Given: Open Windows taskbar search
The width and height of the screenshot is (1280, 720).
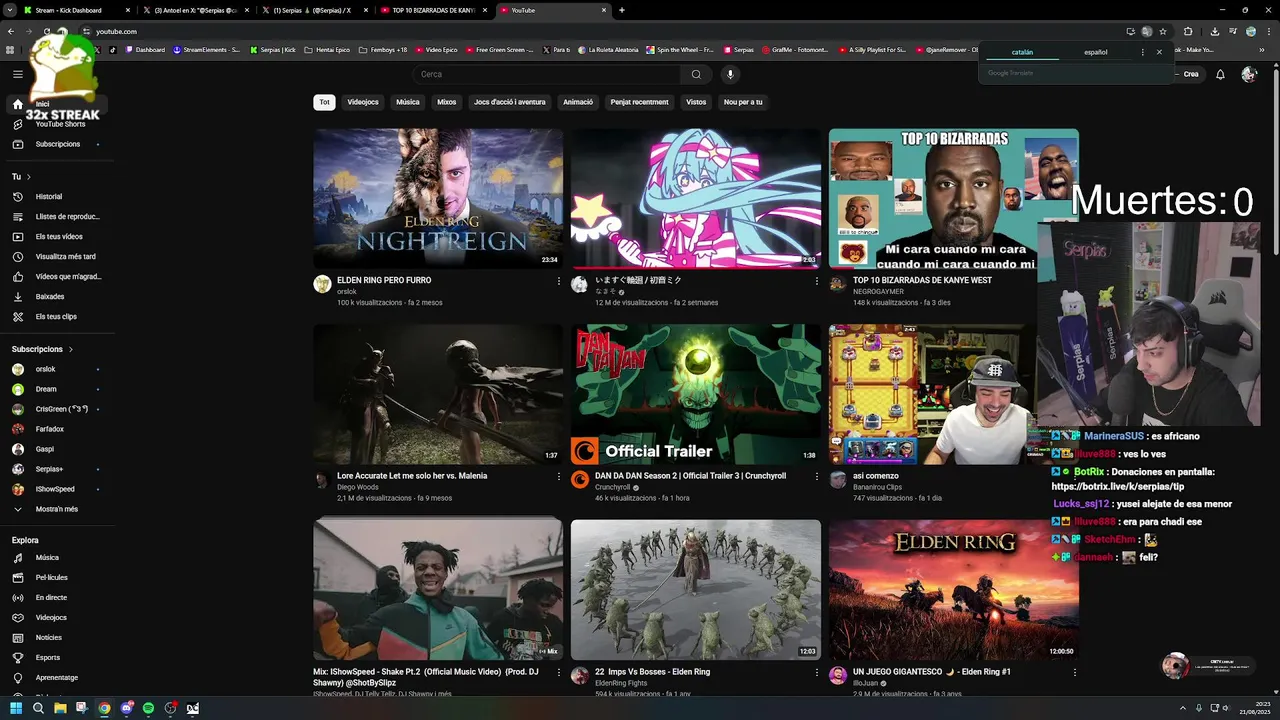Looking at the screenshot, I should pos(38,708).
